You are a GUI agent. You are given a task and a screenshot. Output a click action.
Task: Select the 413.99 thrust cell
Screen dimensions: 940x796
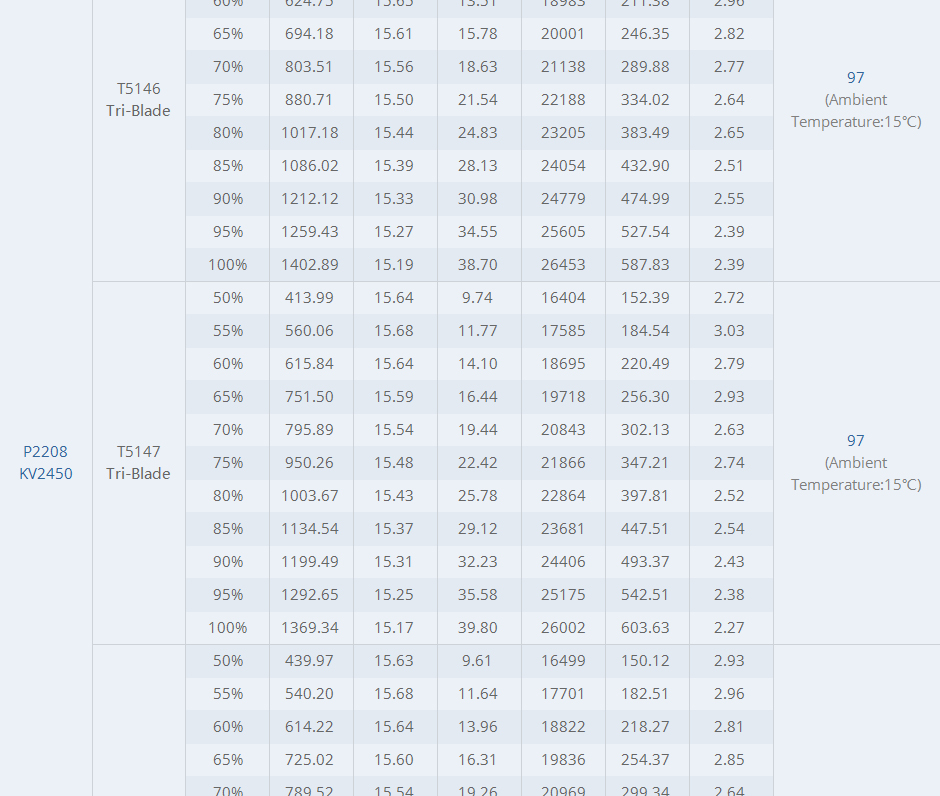[x=310, y=297]
